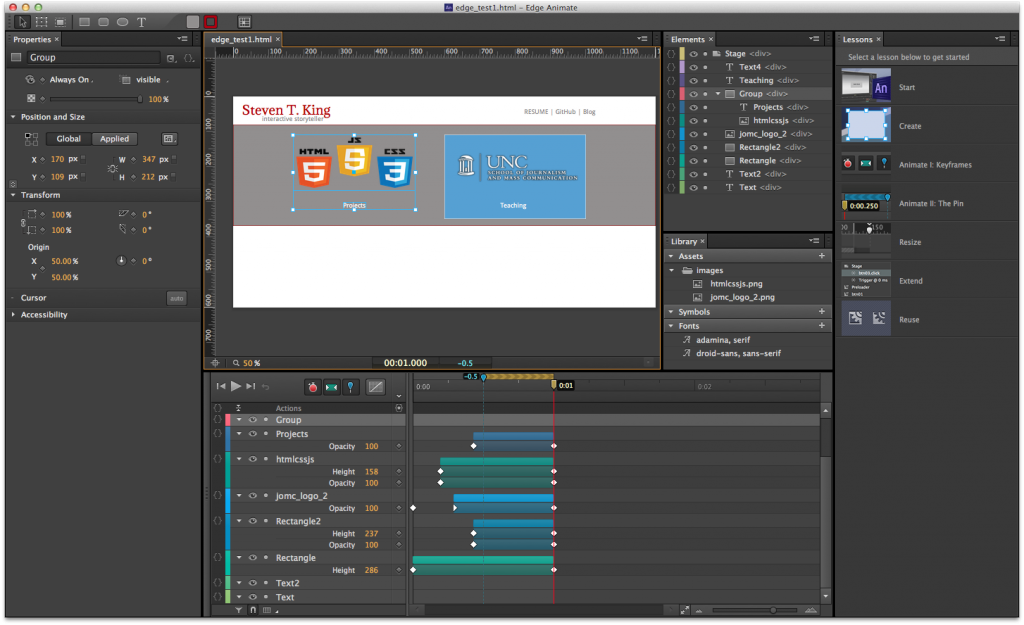Toggle Auto-Transition mode icon
Viewport: 1024px width, 625px height.
coord(332,387)
